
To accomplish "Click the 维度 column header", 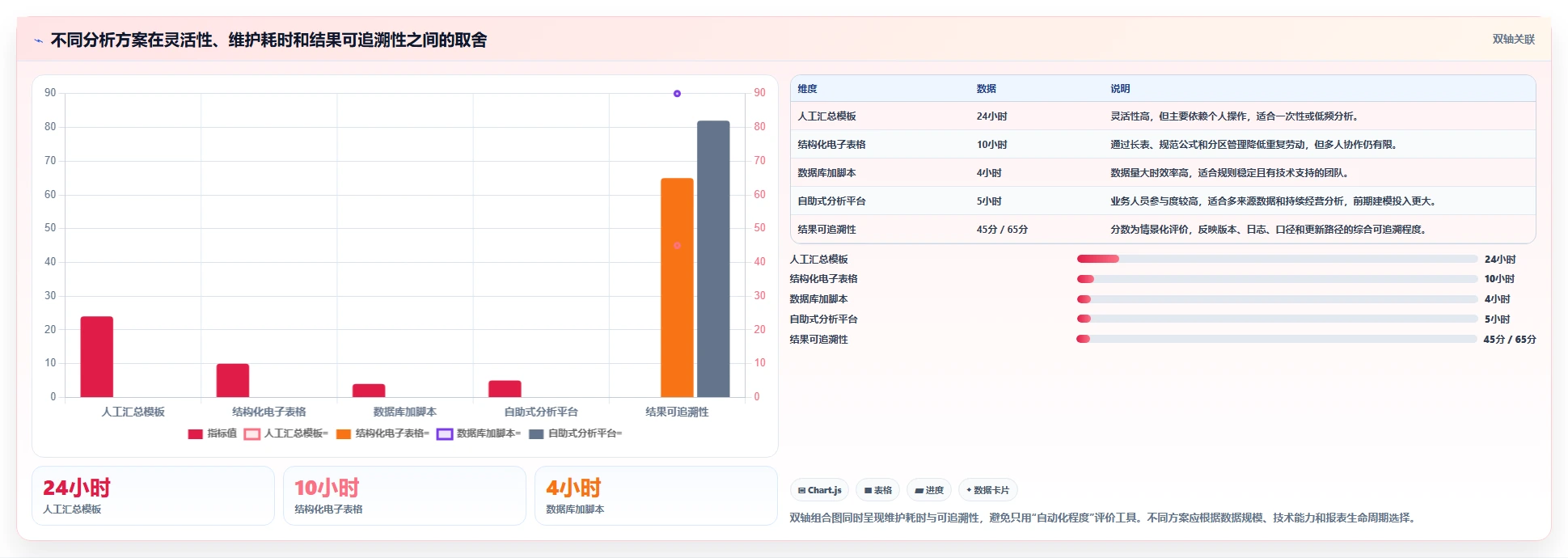I will tap(808, 89).
